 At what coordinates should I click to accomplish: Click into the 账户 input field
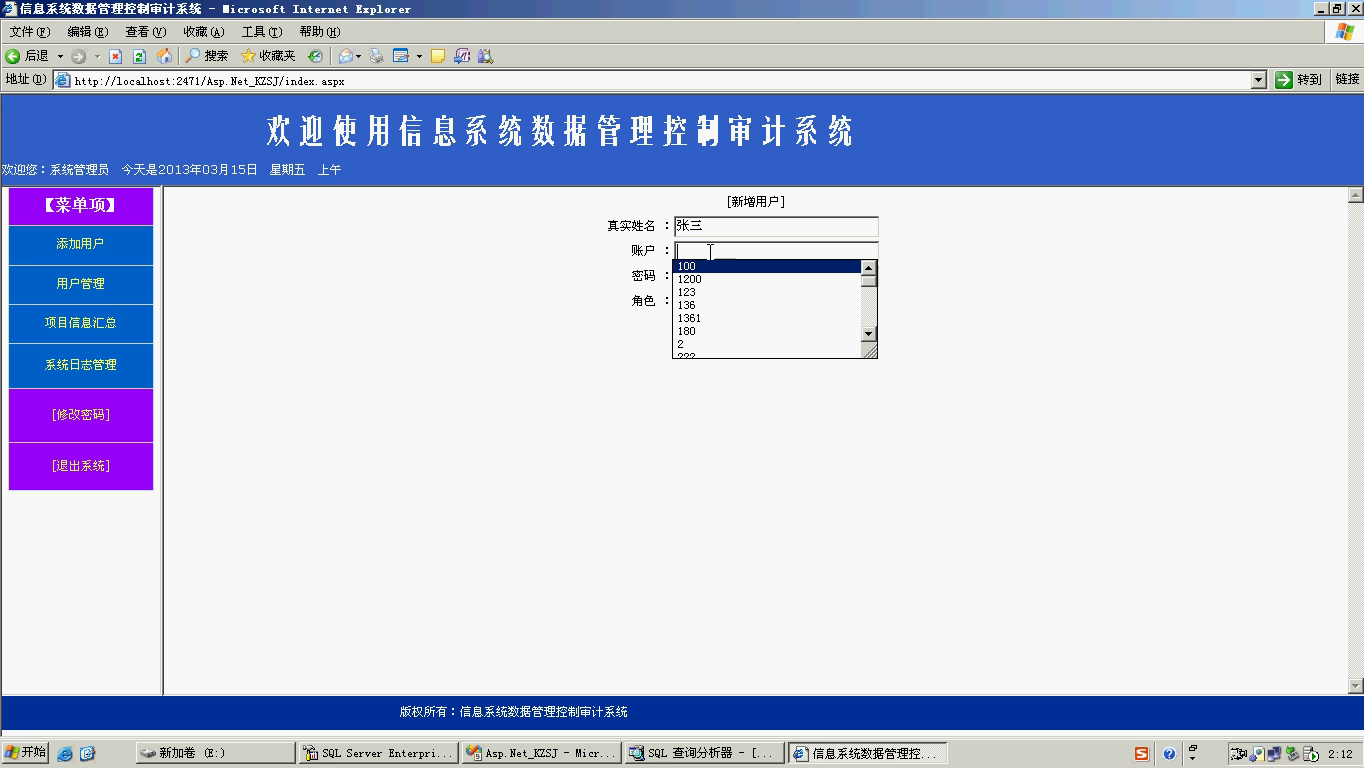pyautogui.click(x=776, y=251)
